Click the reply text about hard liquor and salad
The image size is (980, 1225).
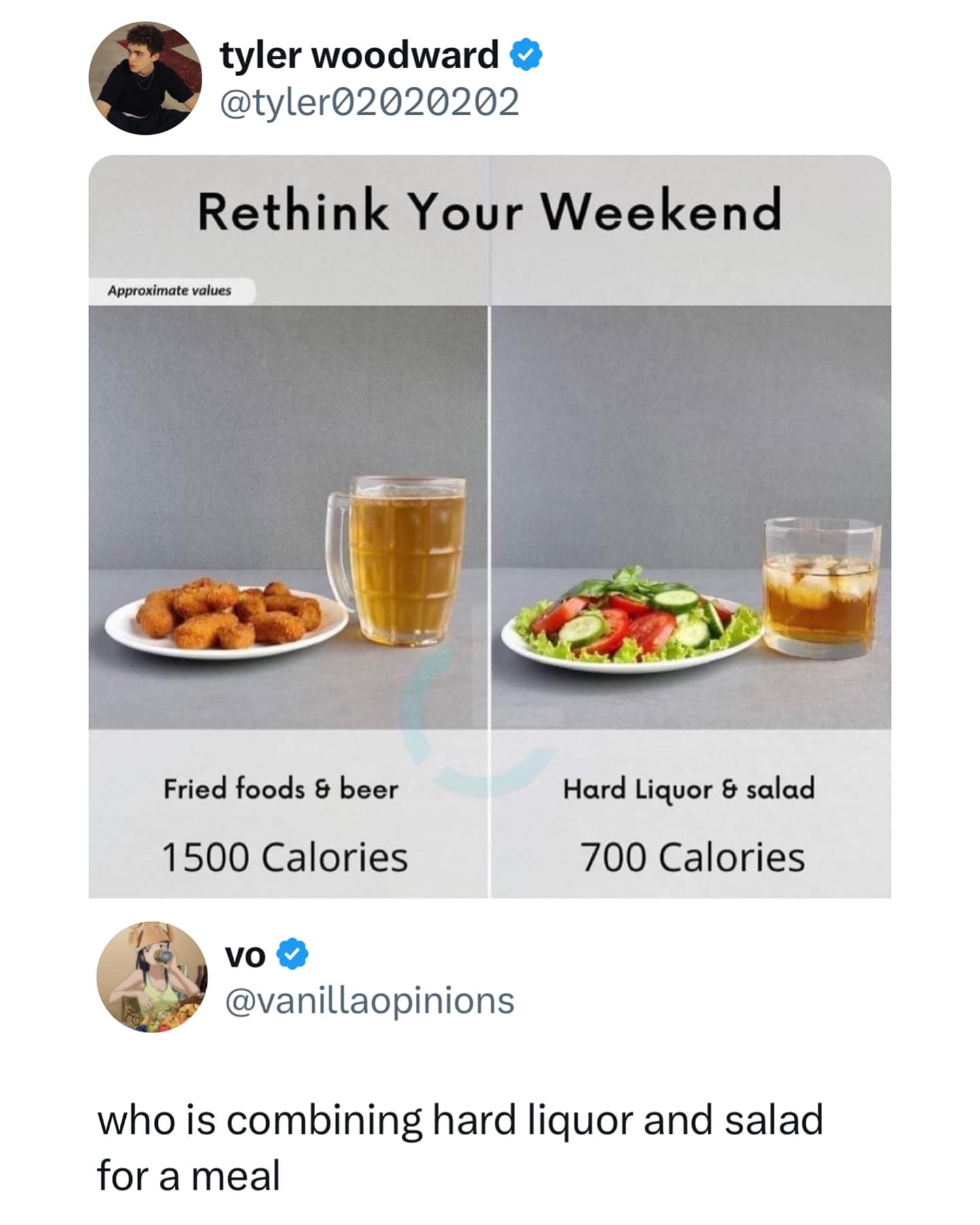pyautogui.click(x=460, y=1148)
